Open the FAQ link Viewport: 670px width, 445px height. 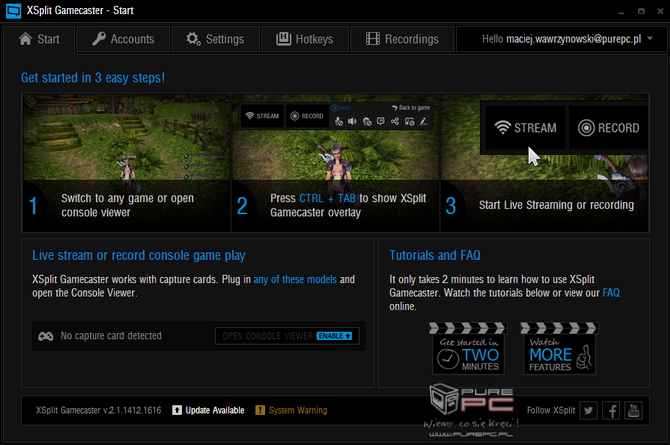pyautogui.click(x=611, y=293)
